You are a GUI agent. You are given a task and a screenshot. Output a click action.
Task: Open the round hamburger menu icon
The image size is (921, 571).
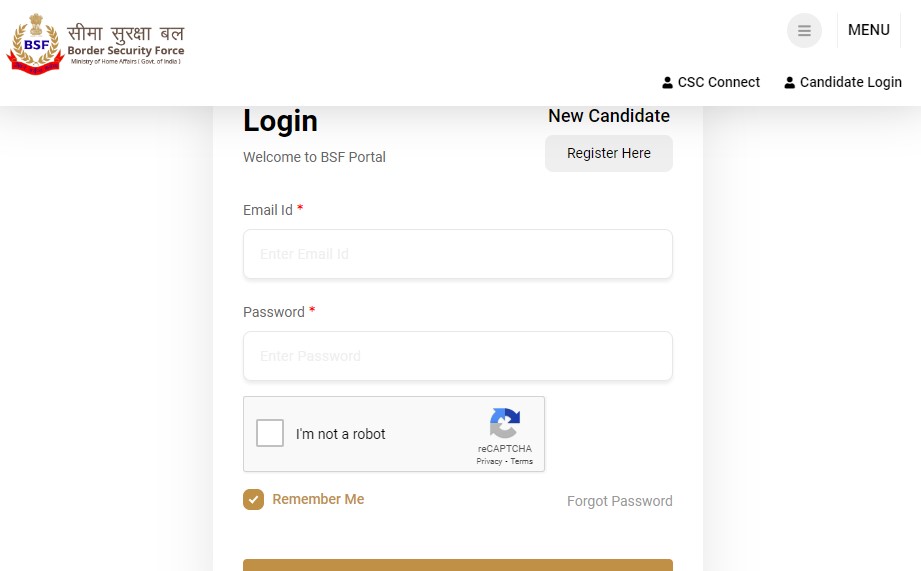(804, 31)
